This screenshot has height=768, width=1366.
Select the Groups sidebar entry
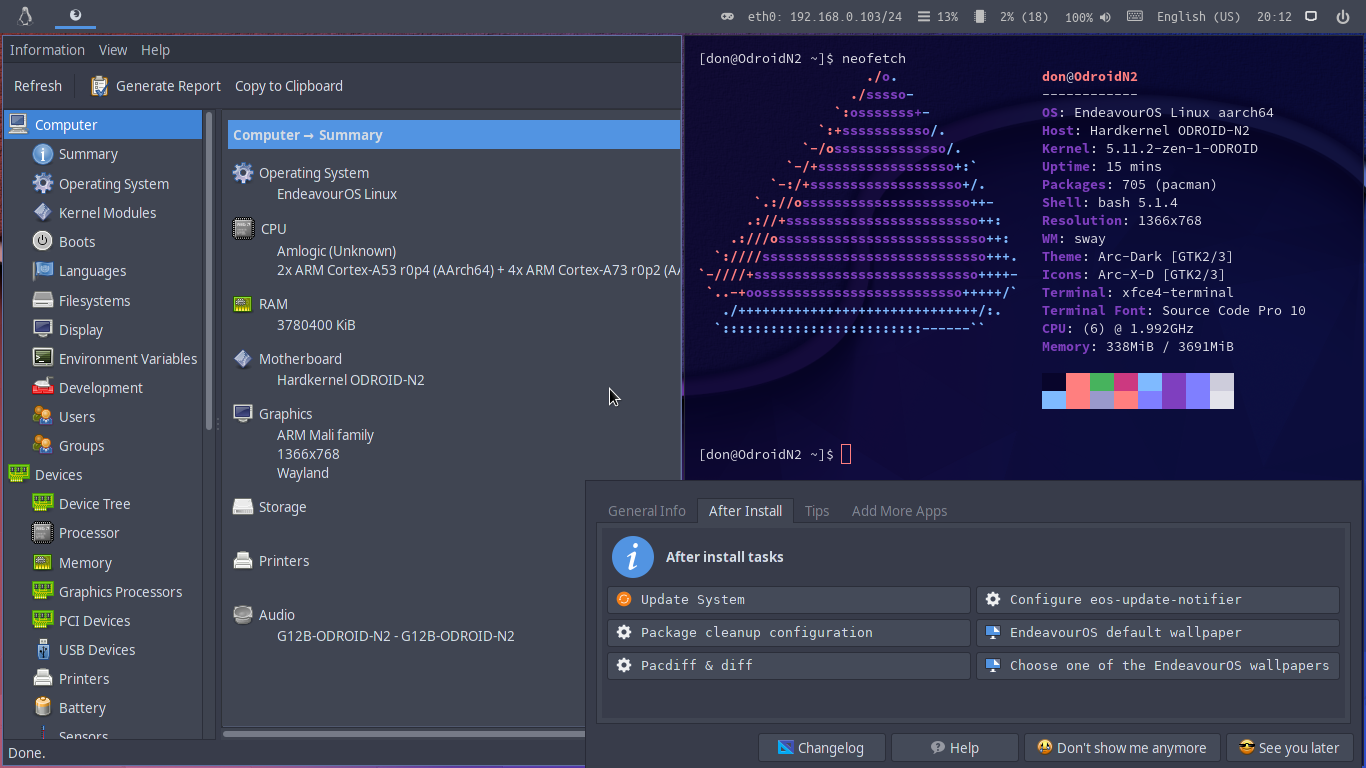point(81,445)
